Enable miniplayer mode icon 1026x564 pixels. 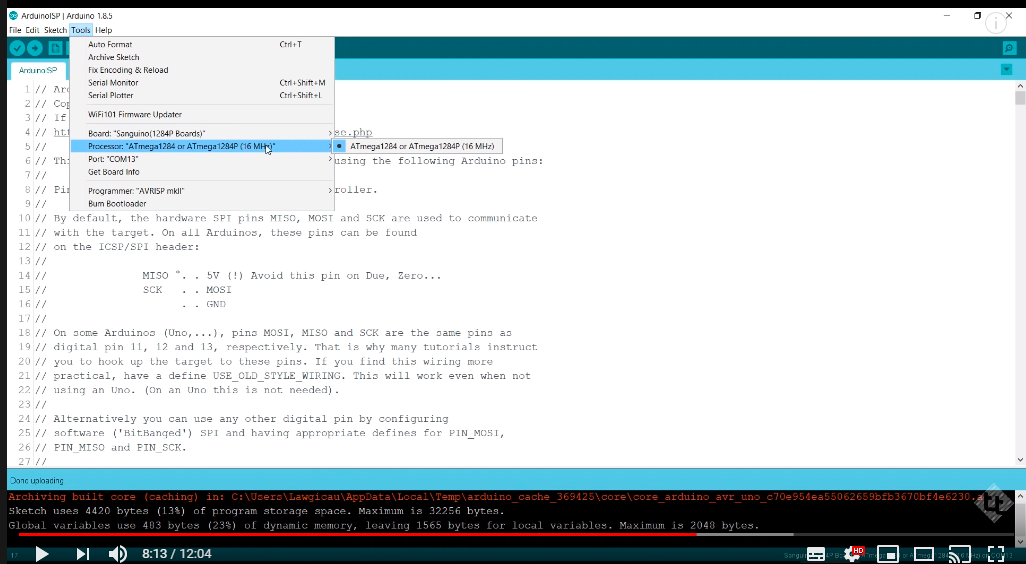pyautogui.click(x=887, y=554)
